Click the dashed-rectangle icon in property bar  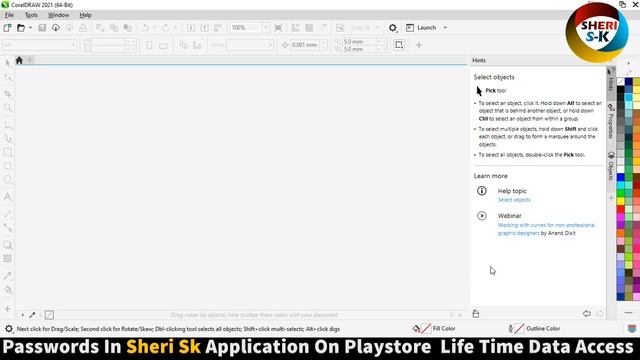399,45
